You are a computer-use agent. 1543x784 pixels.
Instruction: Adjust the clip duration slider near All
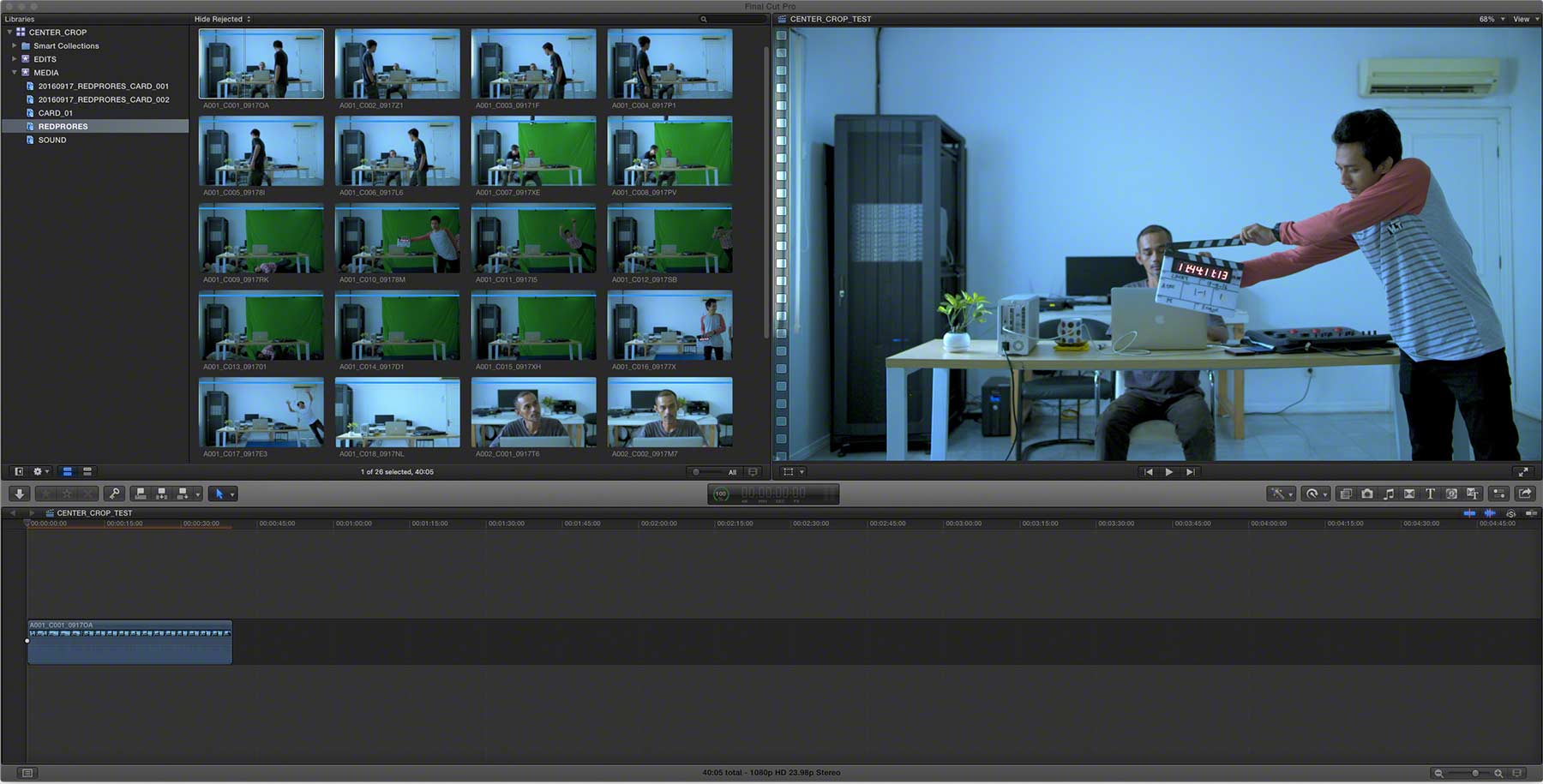pos(708,472)
